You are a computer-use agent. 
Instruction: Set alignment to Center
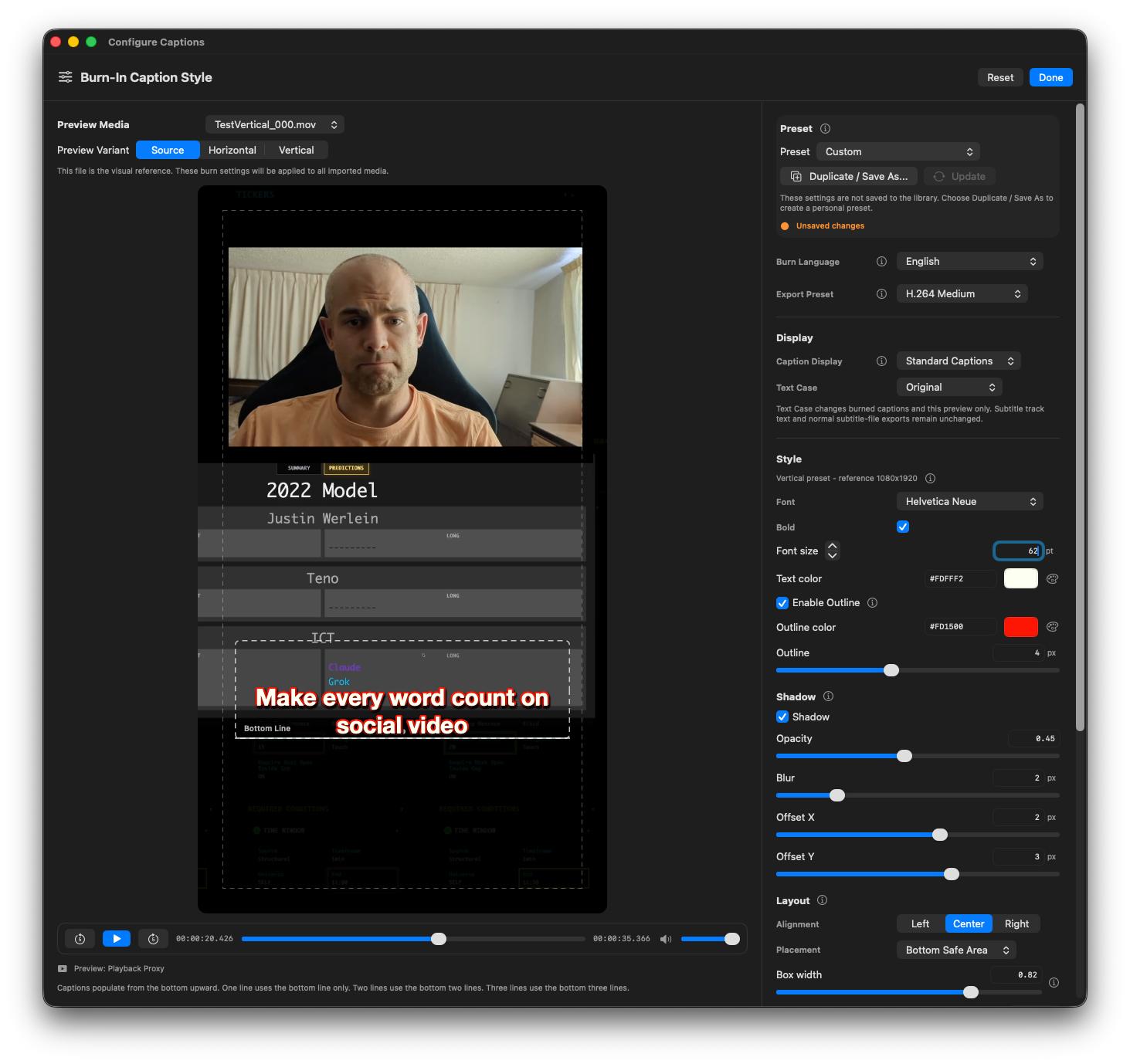[969, 924]
